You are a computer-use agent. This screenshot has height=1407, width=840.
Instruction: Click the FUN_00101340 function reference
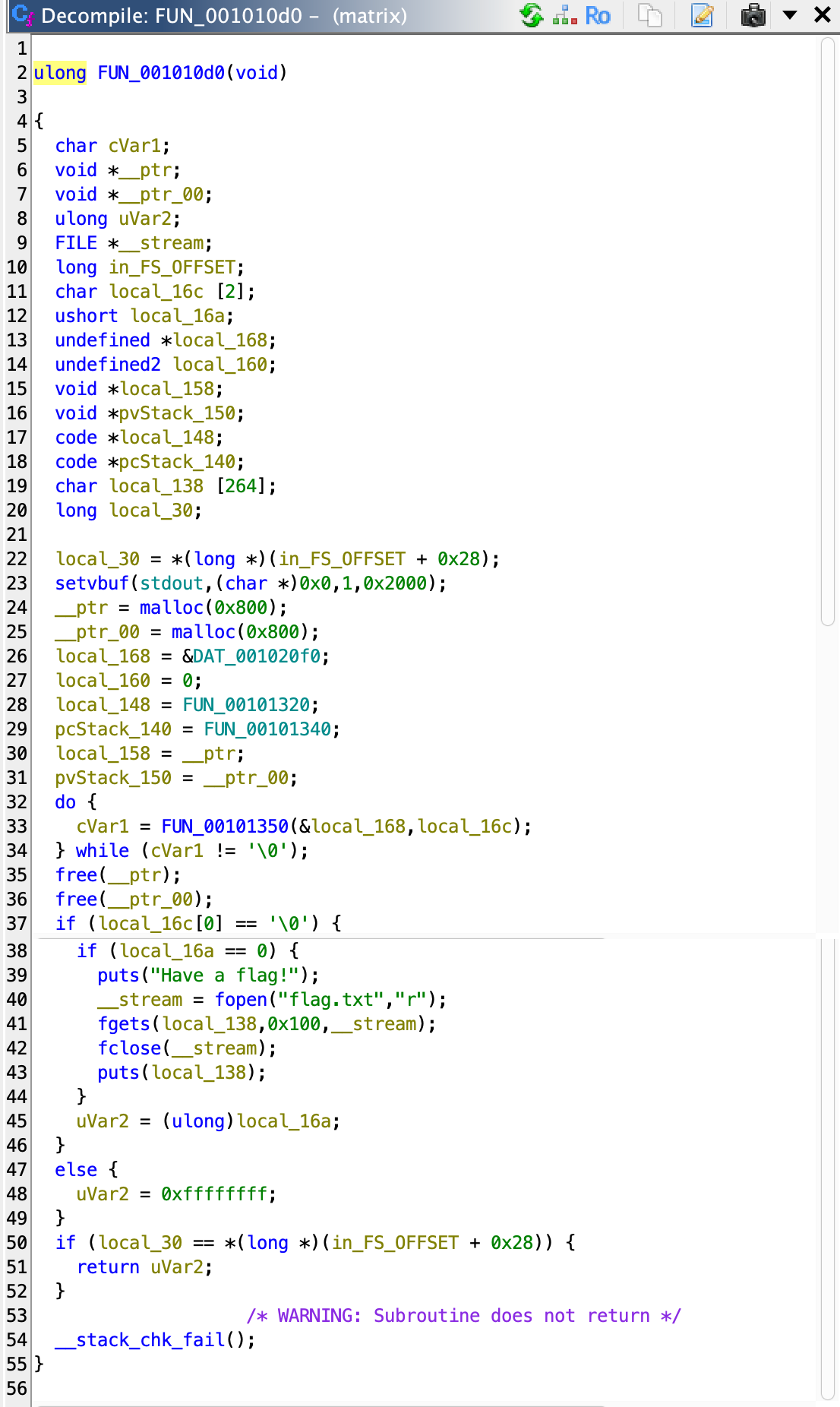(267, 729)
